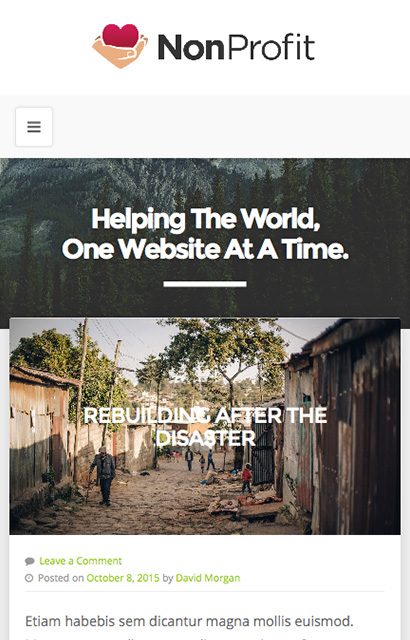Open the hamburger navigation menu
The image size is (410, 640).
tap(34, 127)
